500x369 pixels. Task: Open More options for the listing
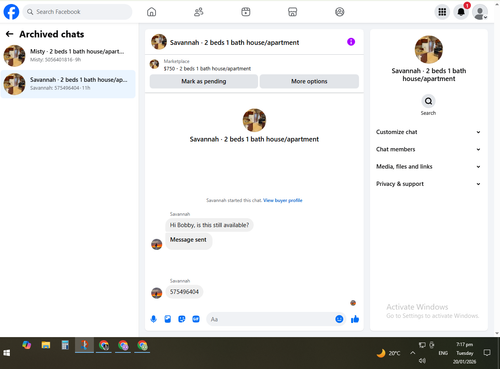tap(309, 81)
